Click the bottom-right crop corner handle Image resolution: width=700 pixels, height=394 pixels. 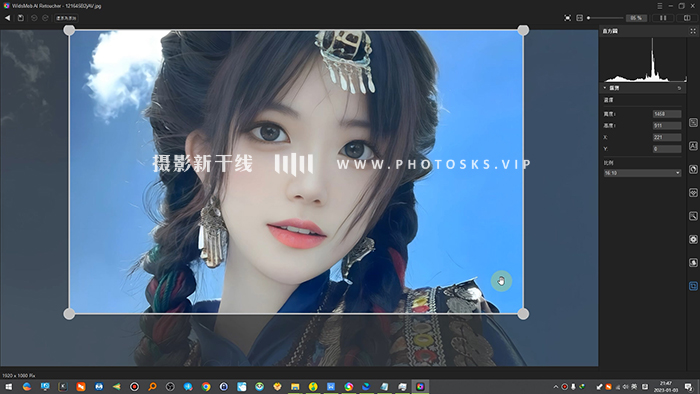[x=523, y=314]
